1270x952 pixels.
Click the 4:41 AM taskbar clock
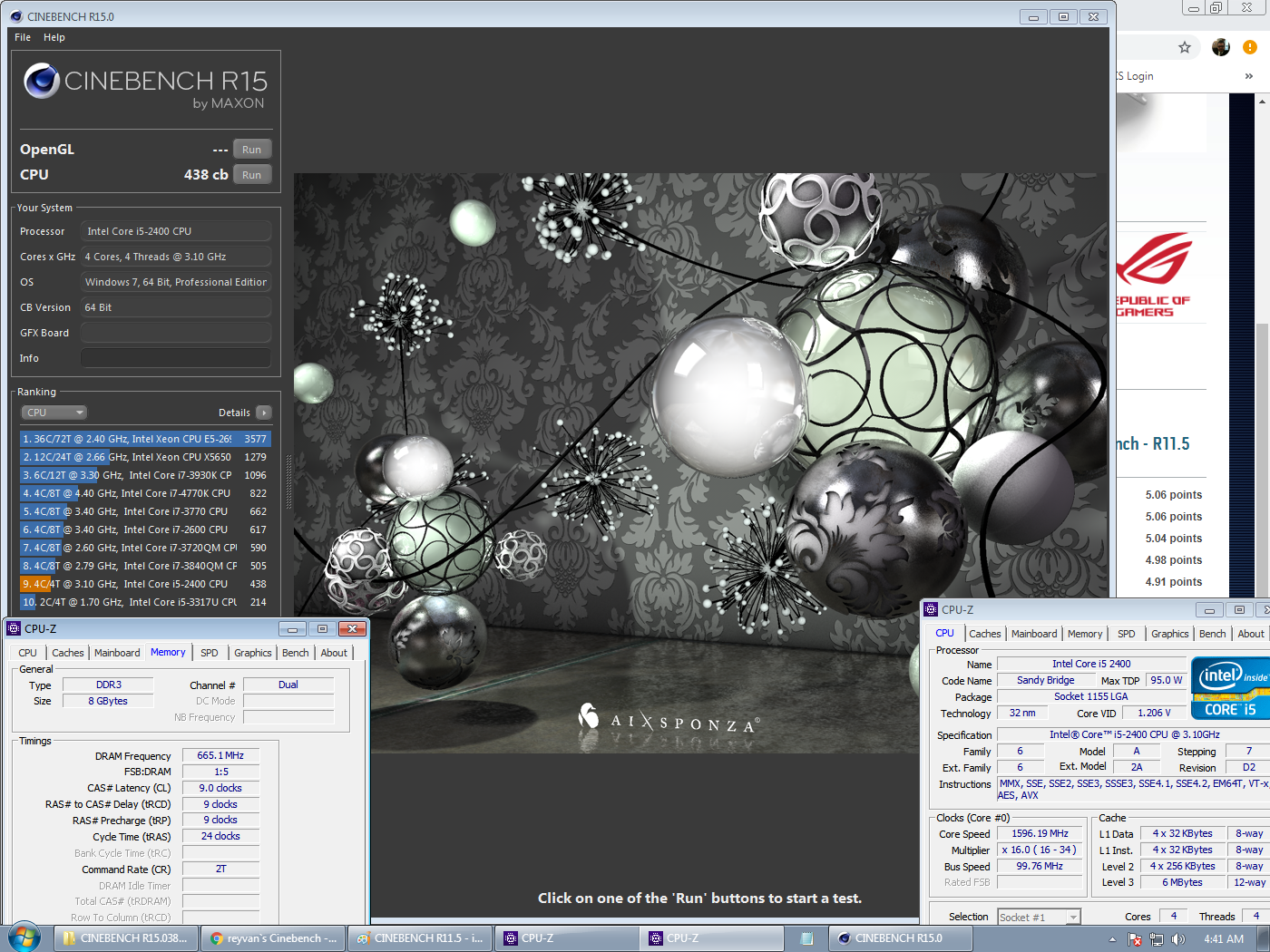(1224, 939)
